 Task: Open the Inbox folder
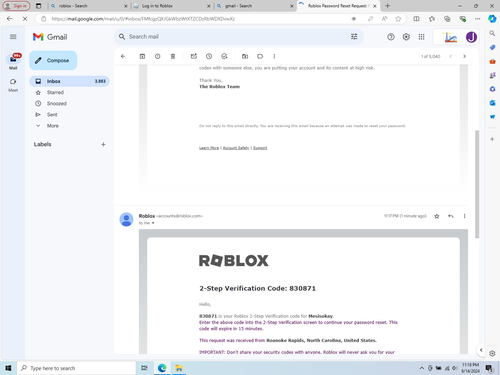pos(69,81)
